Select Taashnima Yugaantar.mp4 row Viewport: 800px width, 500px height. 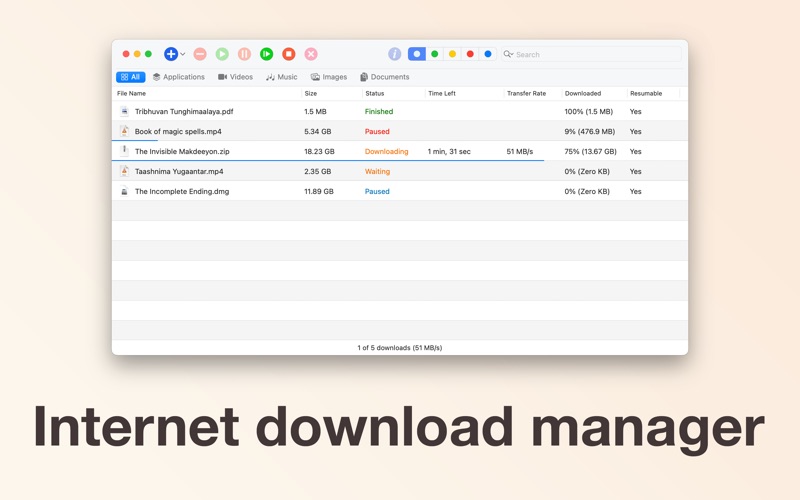click(x=399, y=171)
